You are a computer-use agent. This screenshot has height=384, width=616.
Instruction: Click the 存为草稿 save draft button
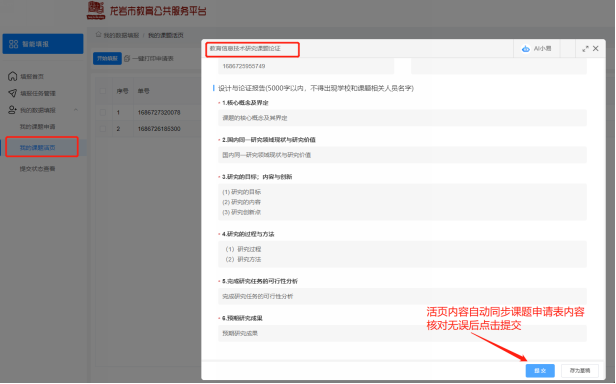(580, 371)
